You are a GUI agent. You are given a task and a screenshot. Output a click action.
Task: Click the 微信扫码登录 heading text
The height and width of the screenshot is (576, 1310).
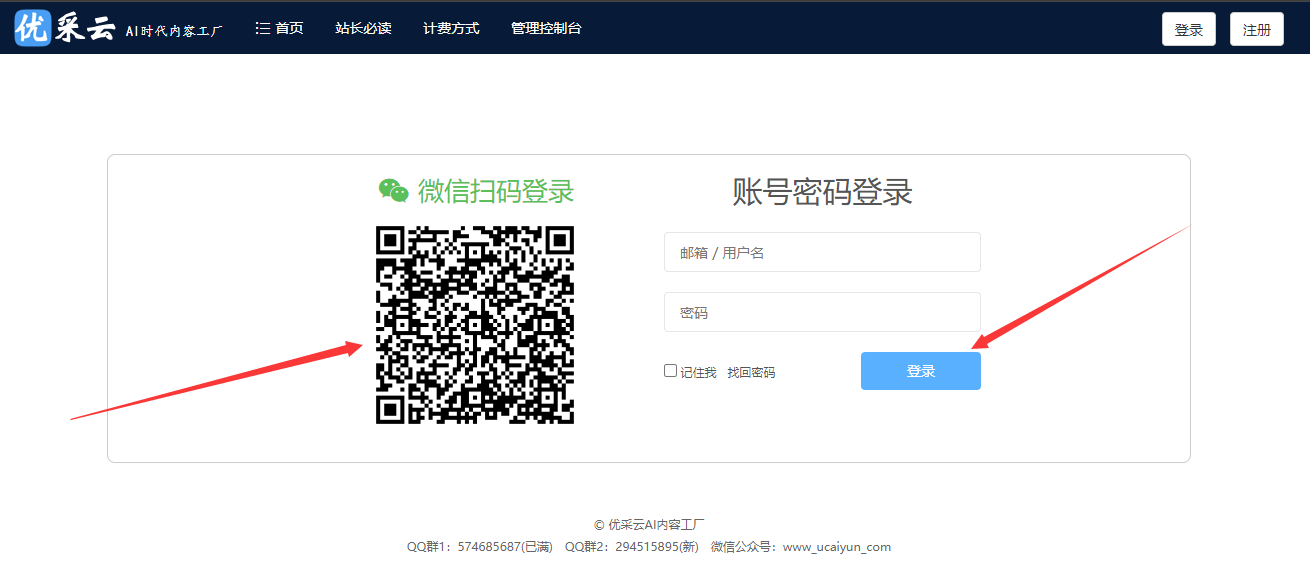tap(496, 190)
